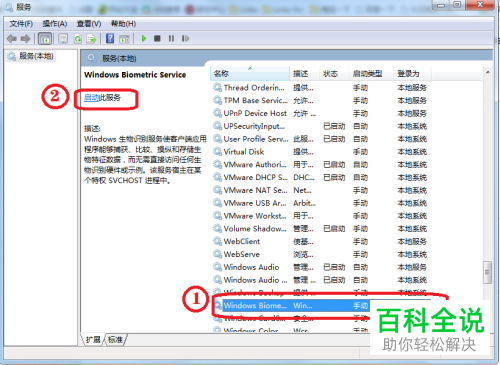This screenshot has width=500, height=365.
Task: Open the 查看(V) menu
Action: pos(89,24)
